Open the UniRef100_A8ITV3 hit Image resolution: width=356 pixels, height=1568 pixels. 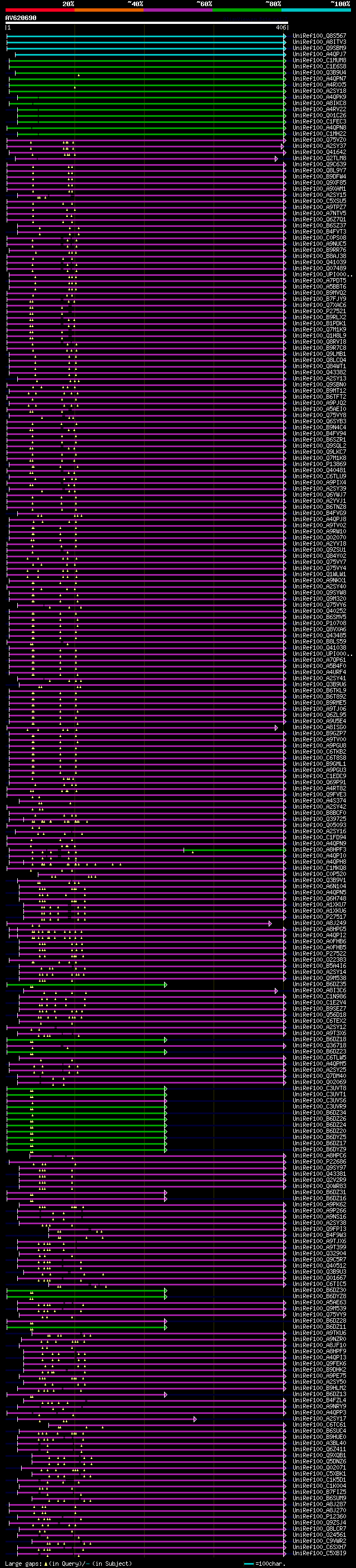tap(319, 42)
